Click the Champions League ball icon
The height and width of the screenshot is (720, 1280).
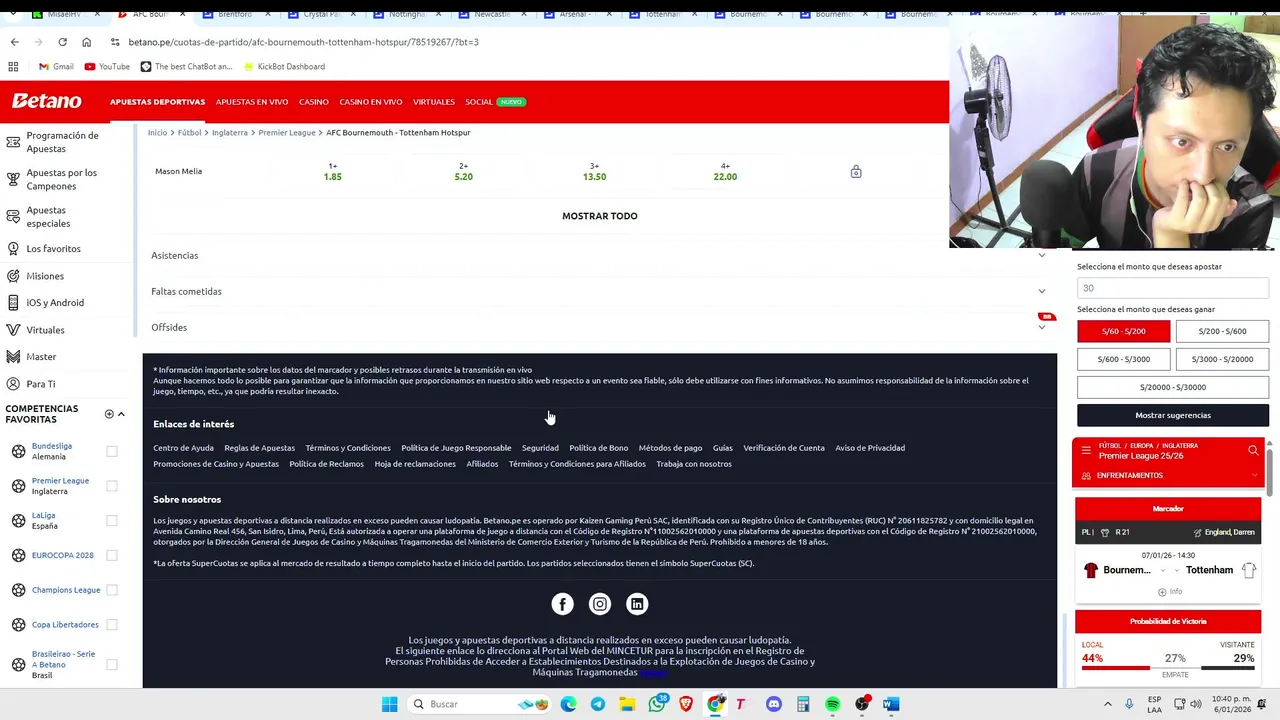[18, 590]
